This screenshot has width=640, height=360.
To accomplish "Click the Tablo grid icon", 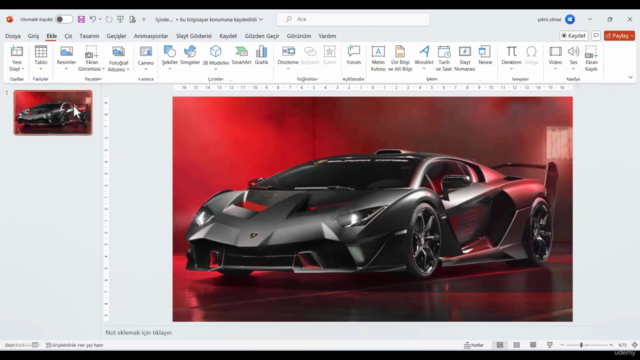I will pyautogui.click(x=41, y=52).
